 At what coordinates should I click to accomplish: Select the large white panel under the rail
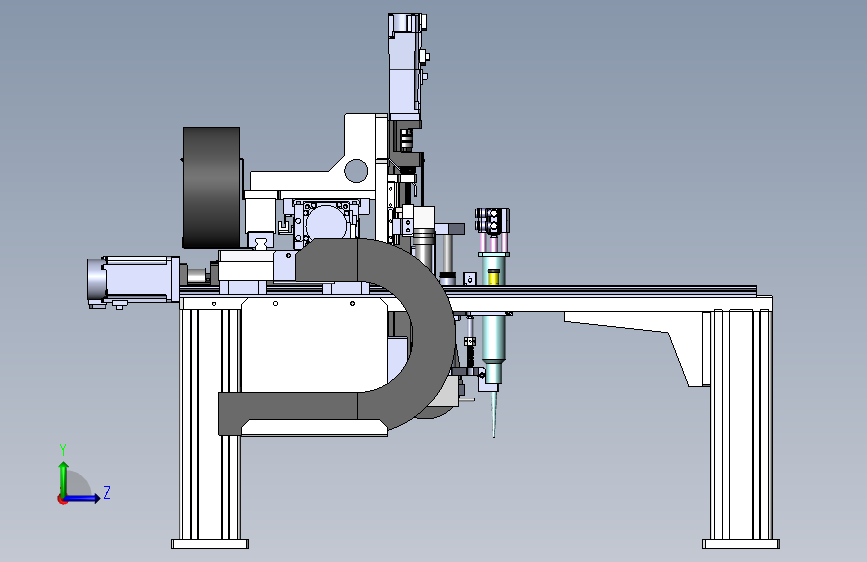315,345
